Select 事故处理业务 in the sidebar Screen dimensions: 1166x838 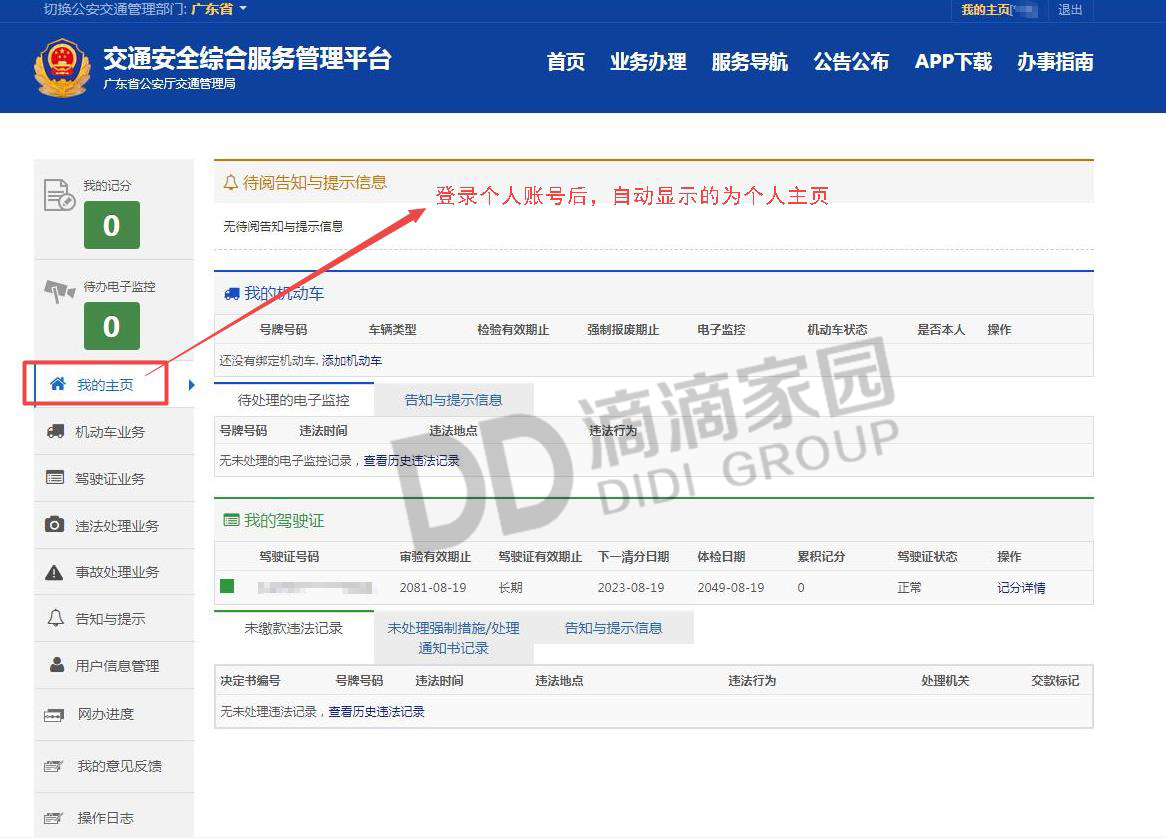[115, 572]
